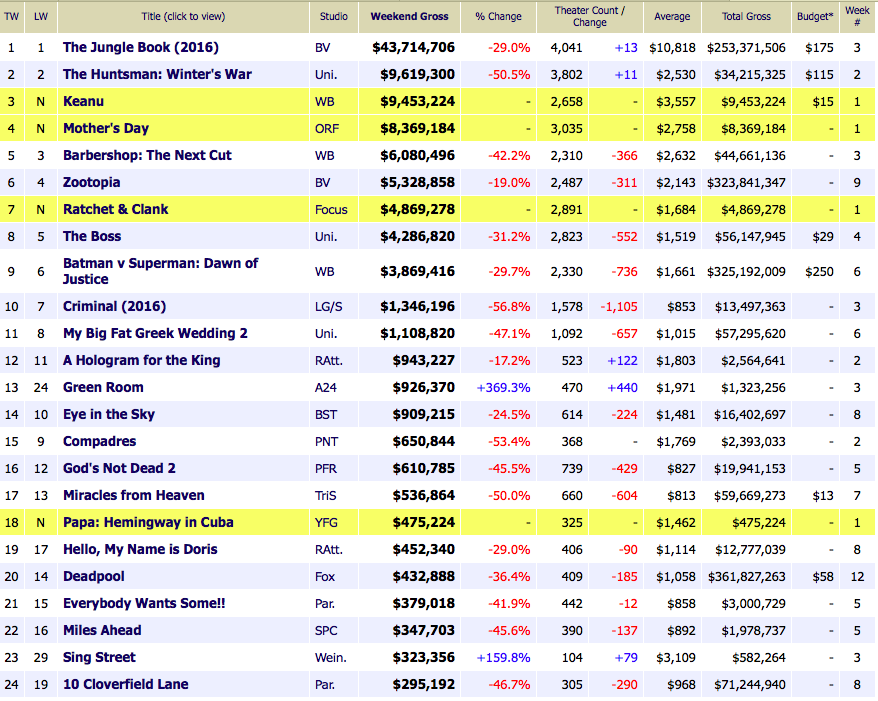Sort by Weekend Gross column header
This screenshot has width=878, height=701.
(x=409, y=16)
